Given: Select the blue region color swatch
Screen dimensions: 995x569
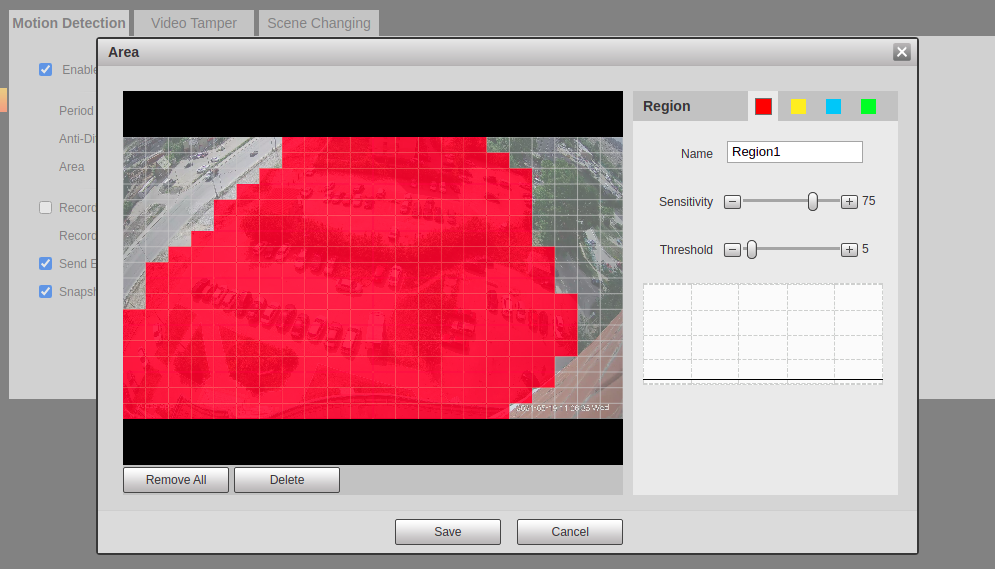Looking at the screenshot, I should (833, 107).
